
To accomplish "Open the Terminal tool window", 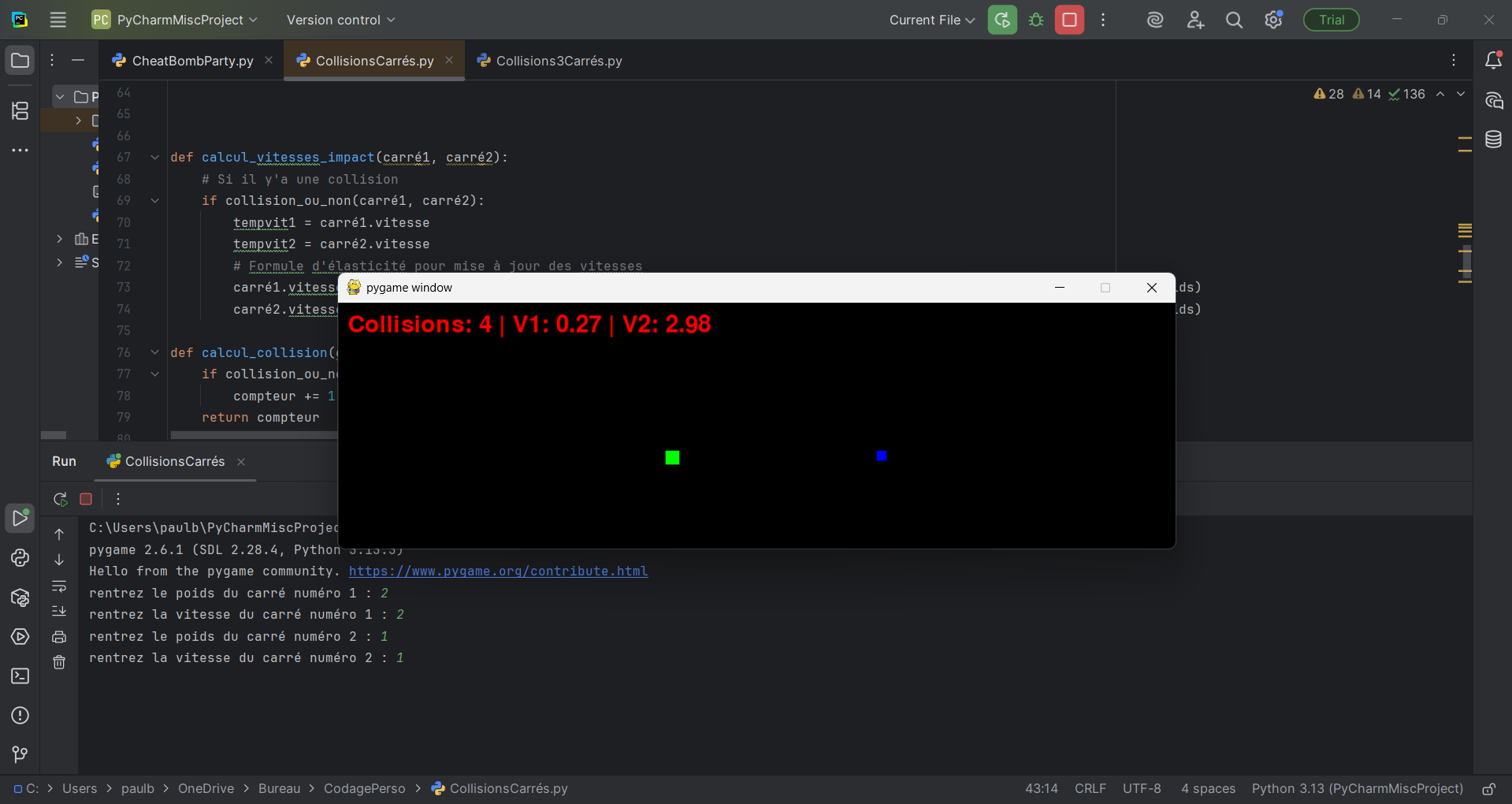I will click(20, 676).
